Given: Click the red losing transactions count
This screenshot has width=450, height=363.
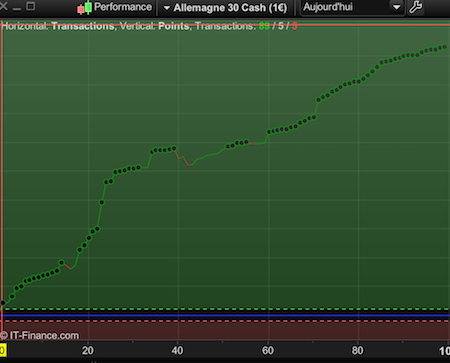Looking at the screenshot, I should pyautogui.click(x=295, y=26).
